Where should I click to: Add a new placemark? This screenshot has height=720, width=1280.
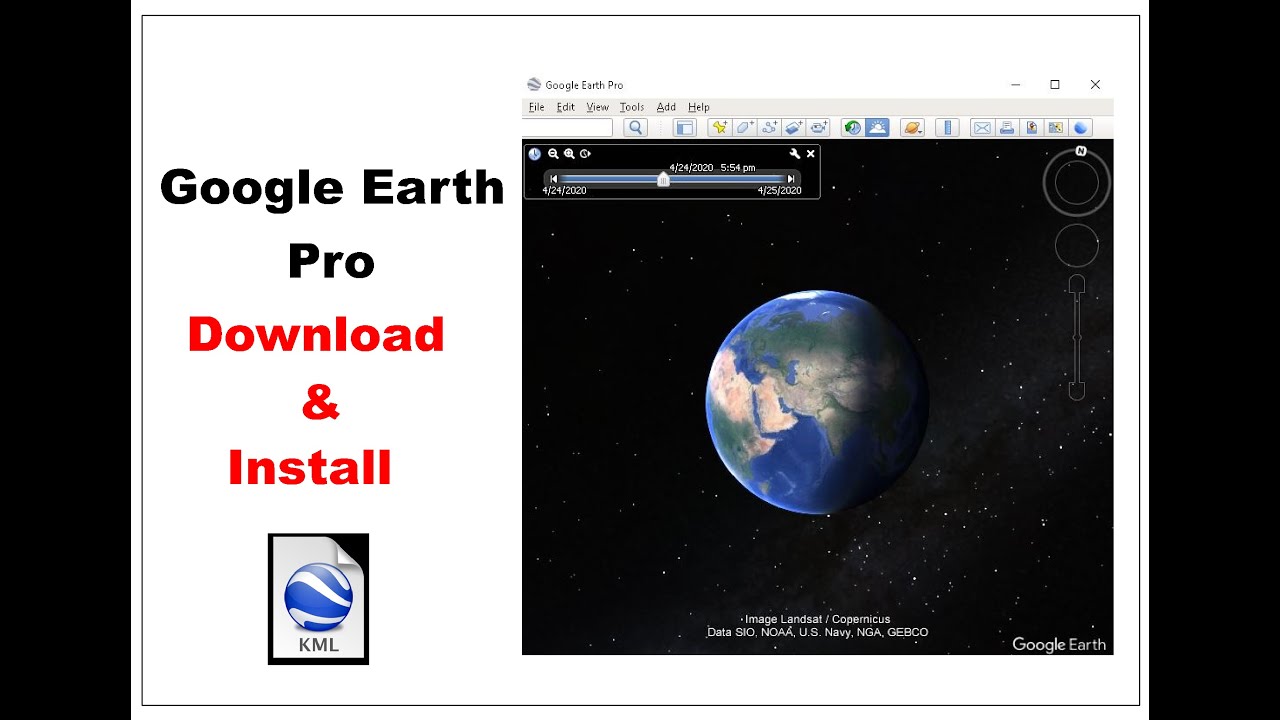[x=719, y=127]
